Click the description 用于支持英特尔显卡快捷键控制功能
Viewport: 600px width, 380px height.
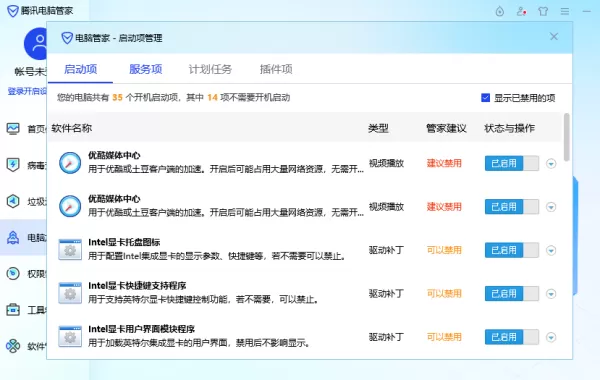203,299
